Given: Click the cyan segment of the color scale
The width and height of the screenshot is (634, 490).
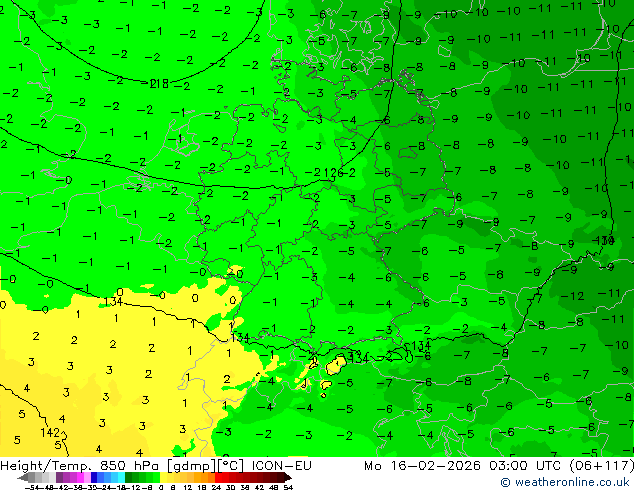Looking at the screenshot, I should 121,477.
